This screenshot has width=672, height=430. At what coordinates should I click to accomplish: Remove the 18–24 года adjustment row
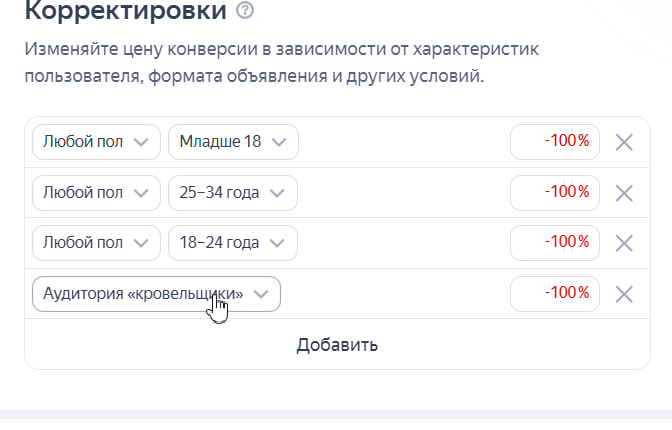tap(624, 243)
